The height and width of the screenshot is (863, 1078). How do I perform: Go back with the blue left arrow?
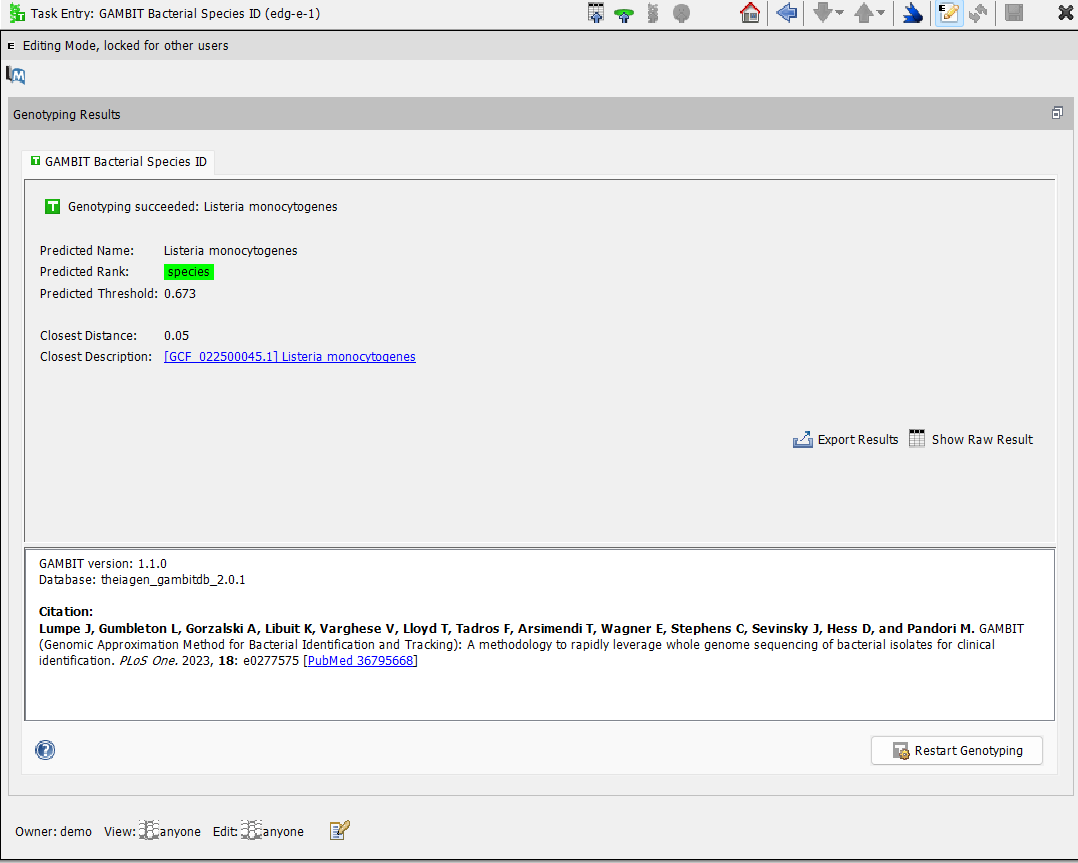pyautogui.click(x=786, y=14)
